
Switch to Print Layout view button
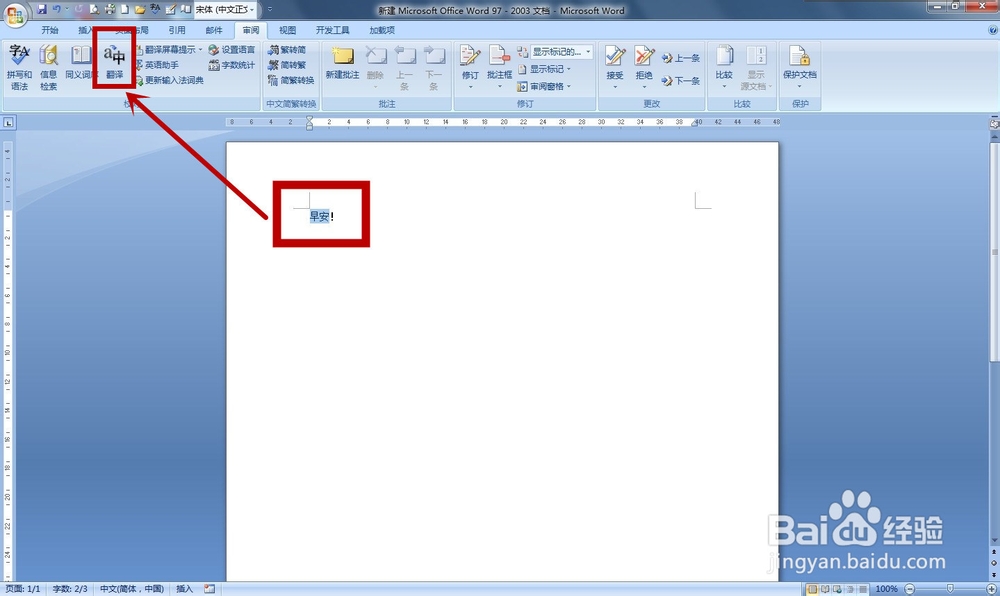(812, 589)
